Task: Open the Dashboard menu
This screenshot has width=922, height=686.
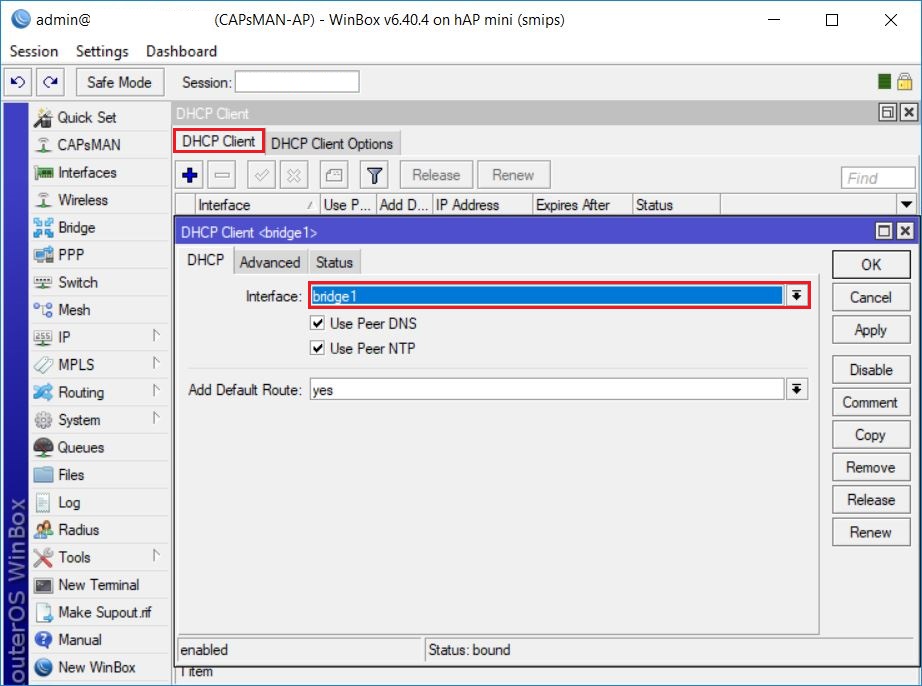Action: coord(181,51)
